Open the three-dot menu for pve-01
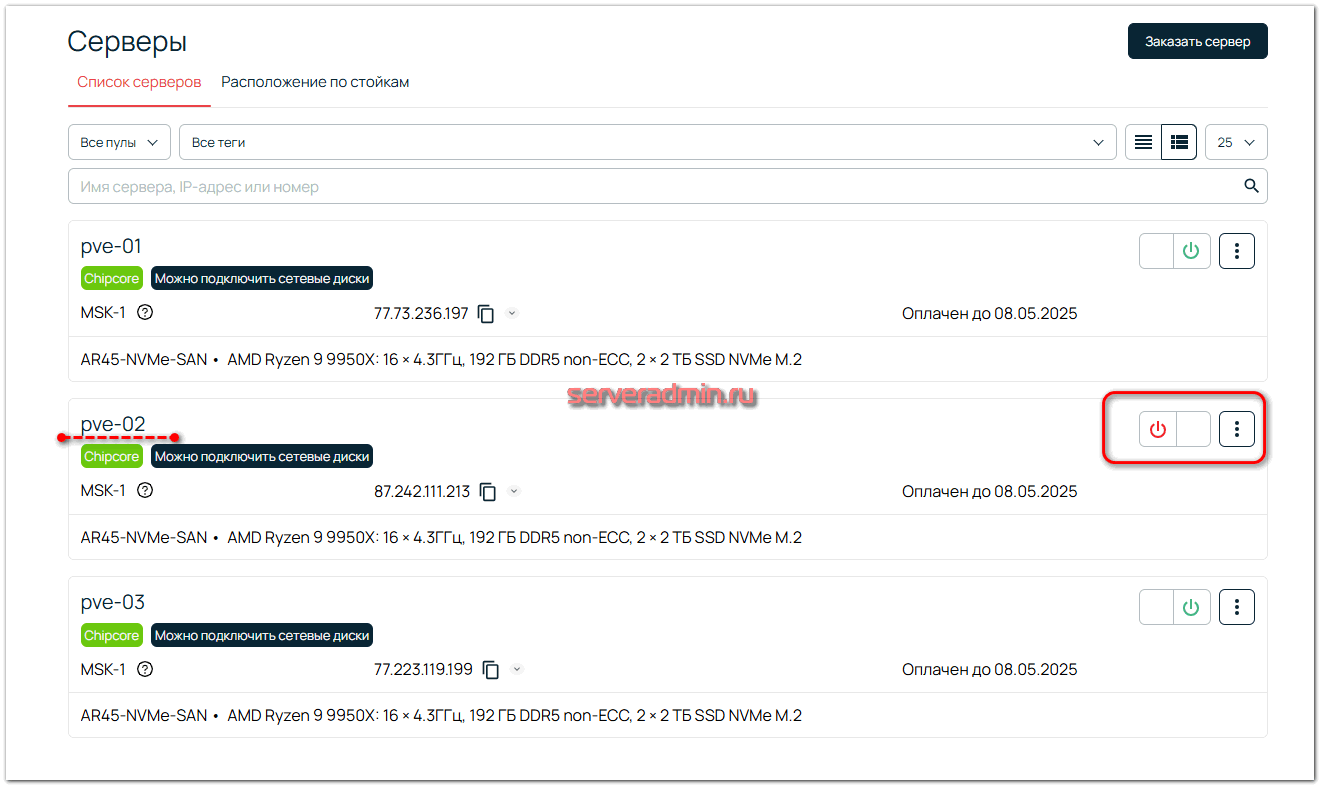The height and width of the screenshot is (786, 1320). click(1237, 251)
